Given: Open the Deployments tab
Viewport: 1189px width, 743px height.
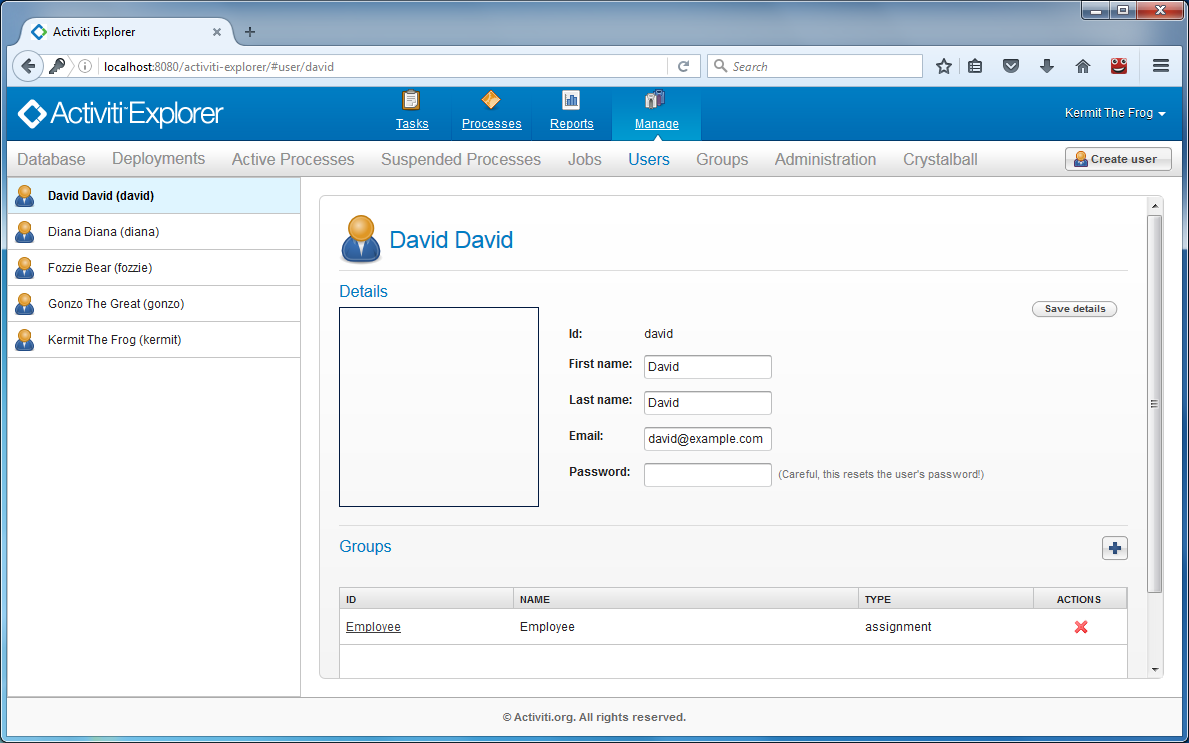Looking at the screenshot, I should tap(158, 159).
